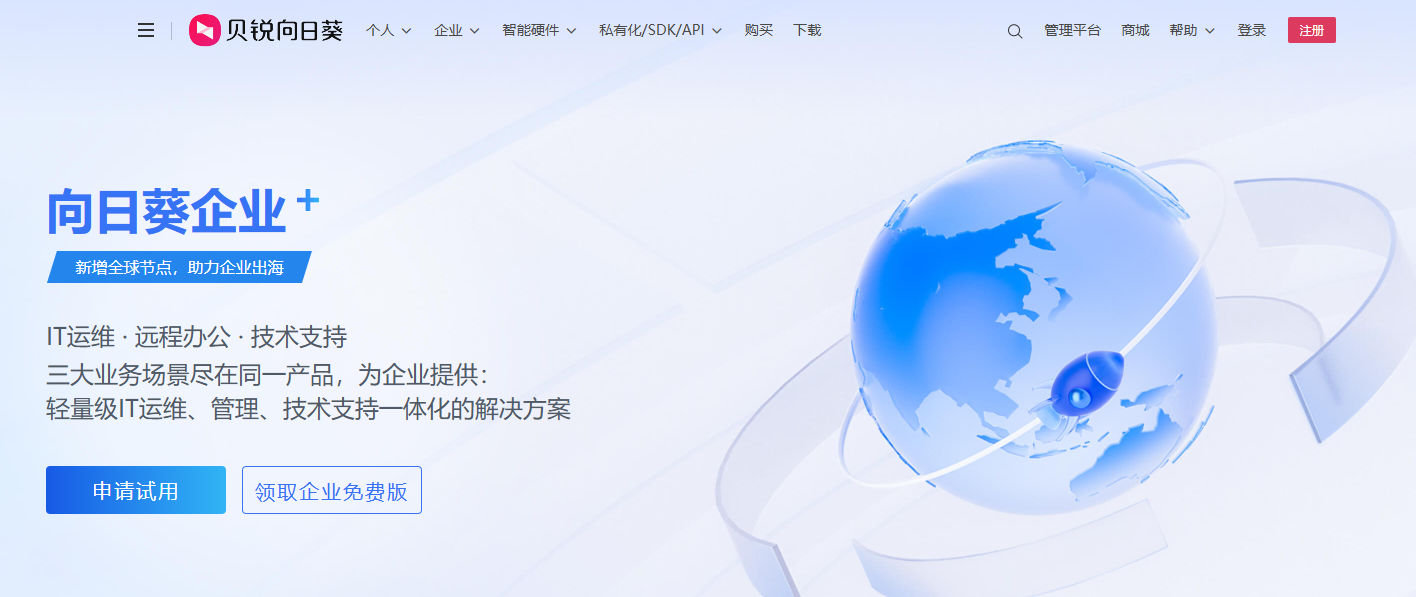
Task: Open the 下载 menu item
Action: point(807,31)
